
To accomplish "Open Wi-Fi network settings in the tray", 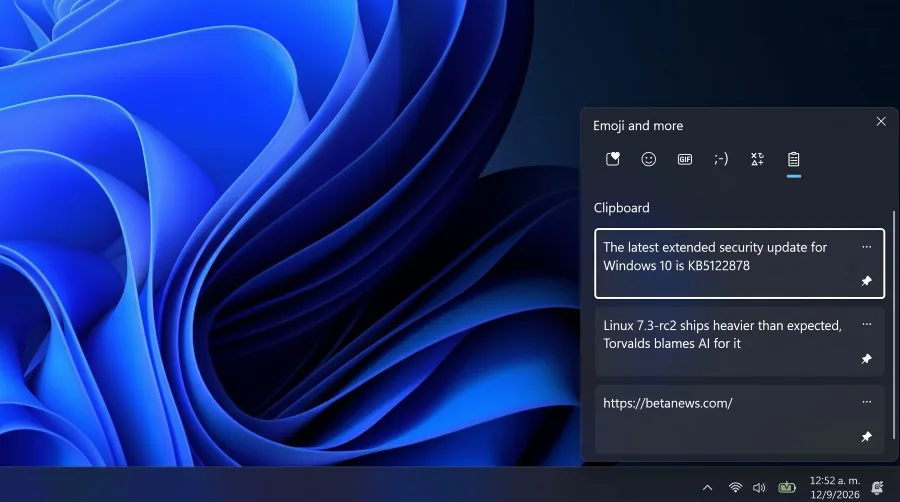I will click(x=735, y=488).
